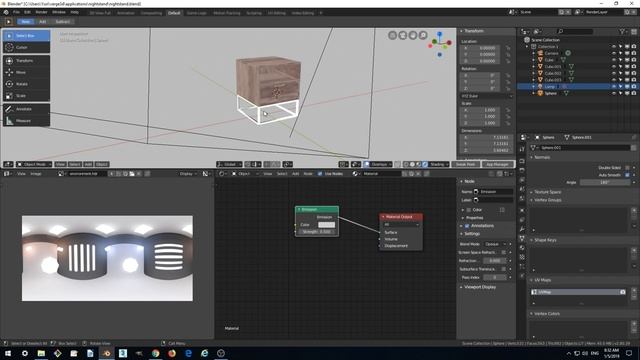Click the Emission node color swatch

327,224
